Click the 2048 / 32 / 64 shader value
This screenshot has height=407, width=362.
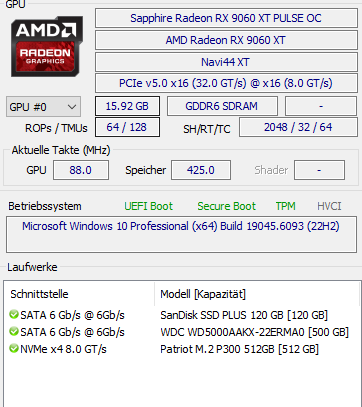pos(298,127)
